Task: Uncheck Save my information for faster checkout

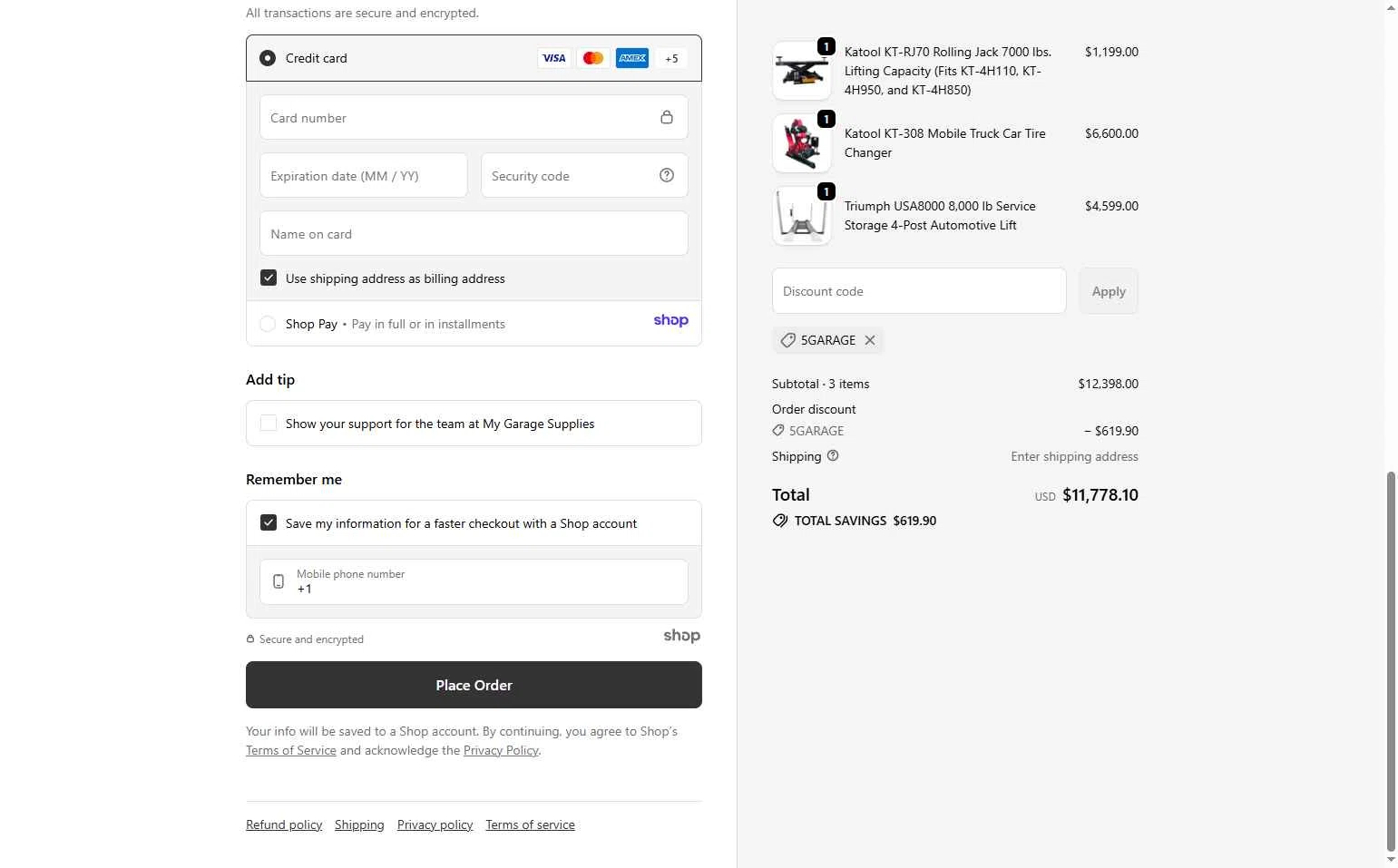Action: click(269, 522)
